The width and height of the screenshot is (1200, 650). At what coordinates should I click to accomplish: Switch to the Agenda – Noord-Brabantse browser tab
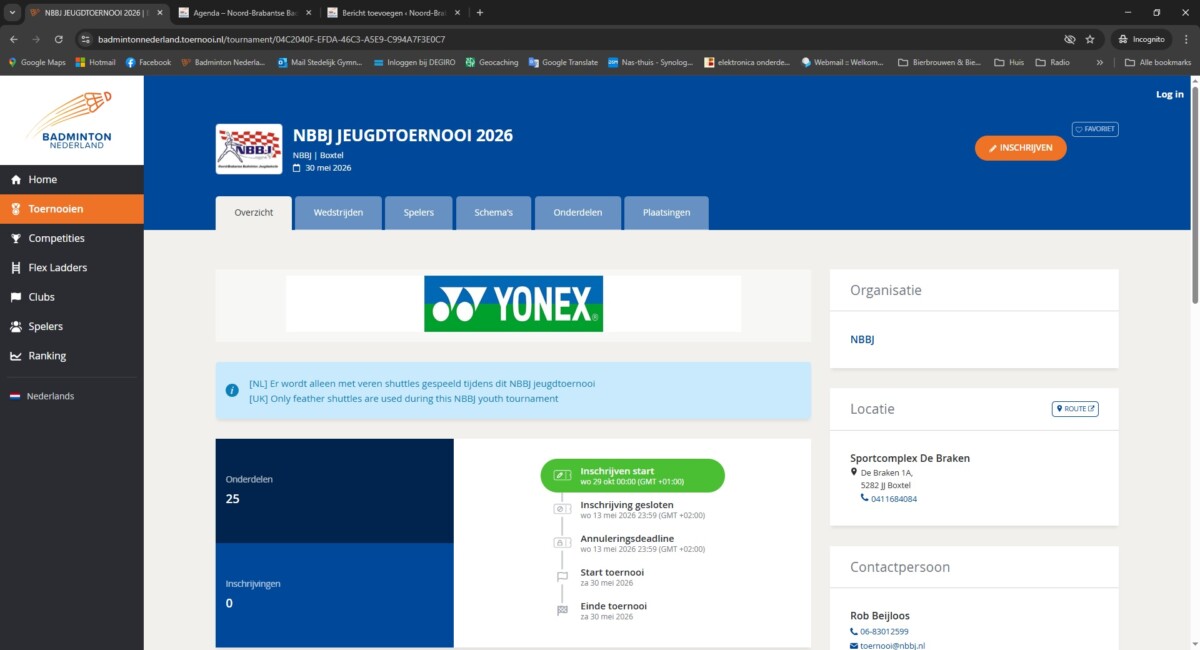(x=245, y=12)
